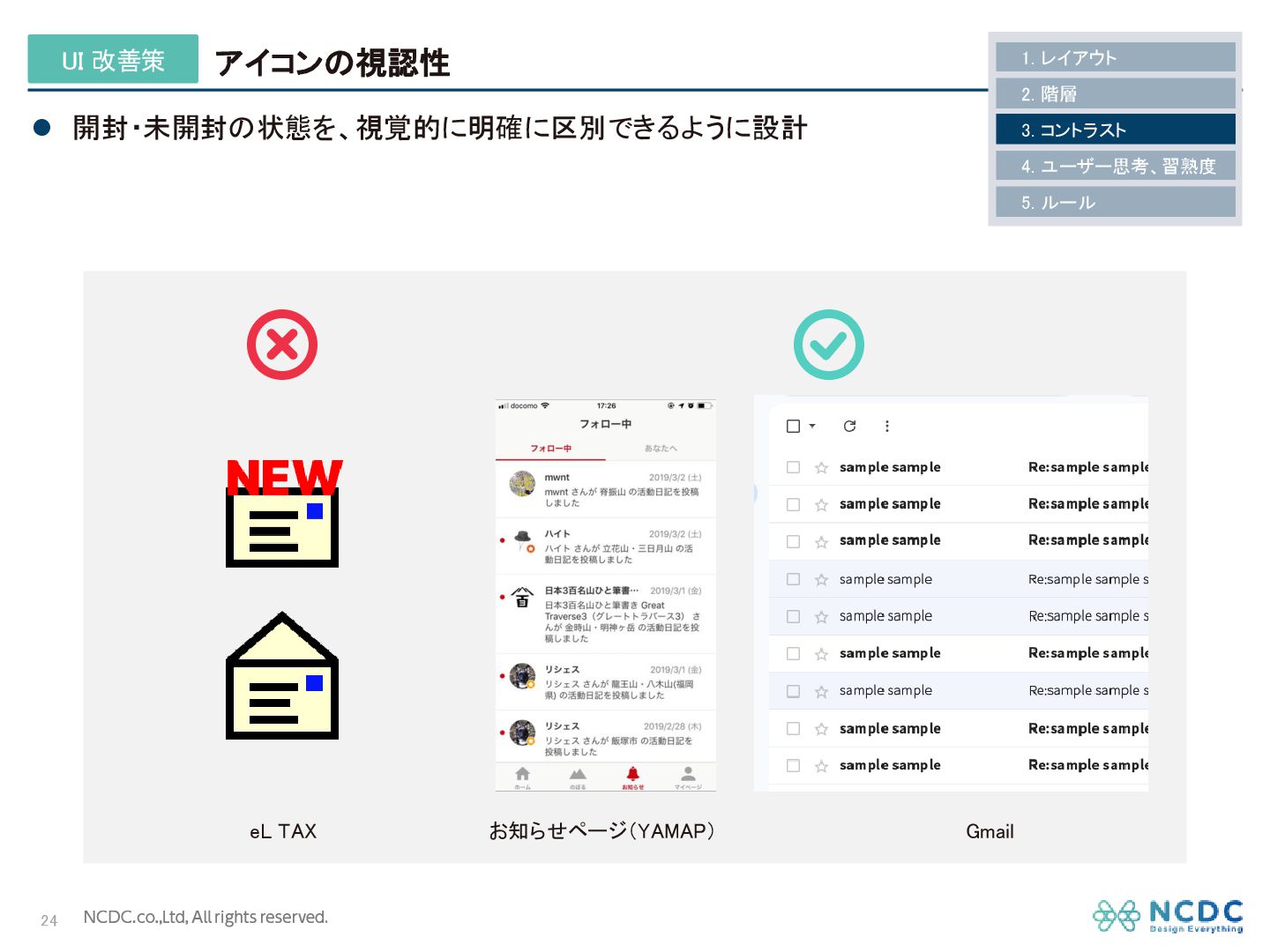Star the sixth Gmail email row
Viewport: 1270px width, 952px height.
821,653
